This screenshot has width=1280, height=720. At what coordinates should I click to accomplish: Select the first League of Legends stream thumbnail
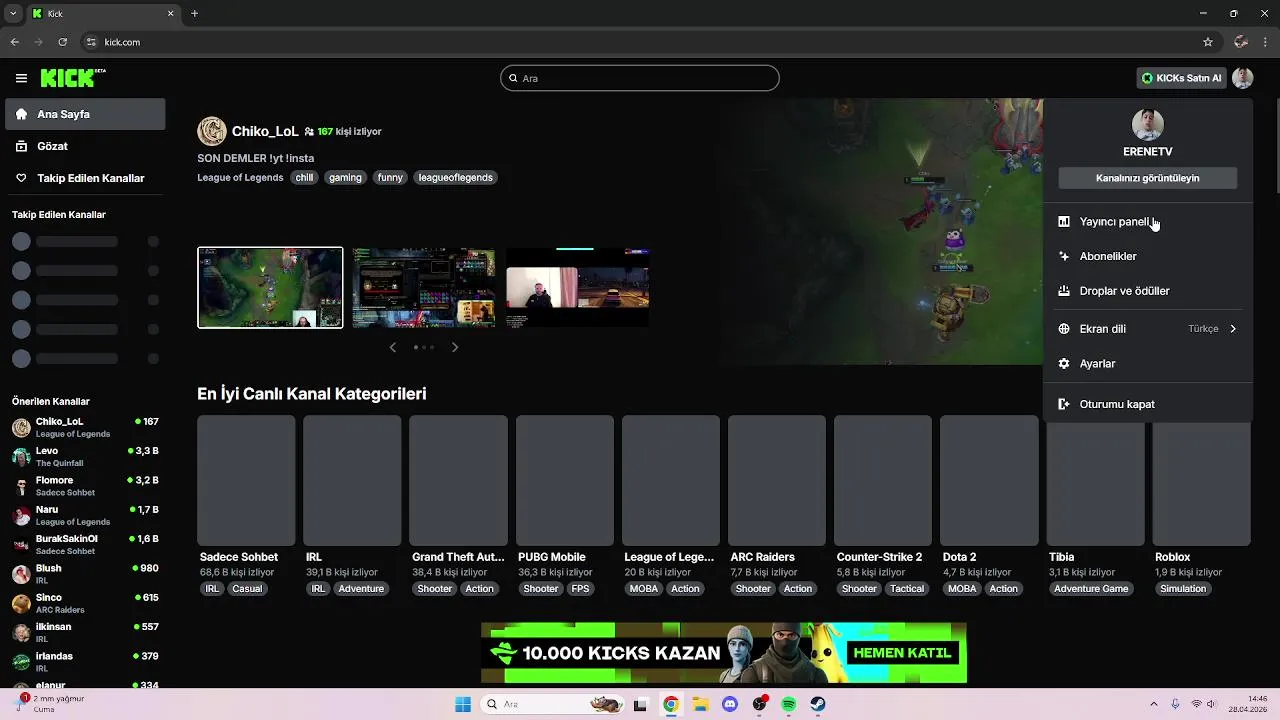(x=270, y=288)
